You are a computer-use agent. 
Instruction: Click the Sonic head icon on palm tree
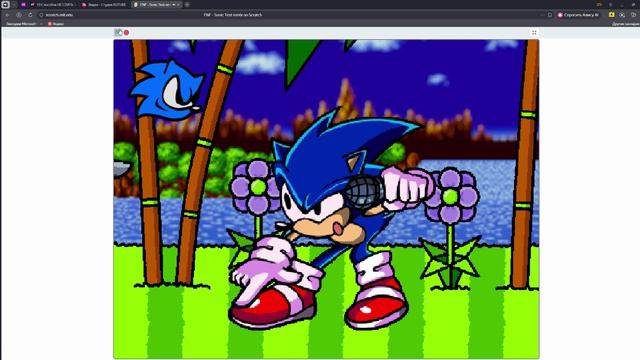(x=167, y=90)
